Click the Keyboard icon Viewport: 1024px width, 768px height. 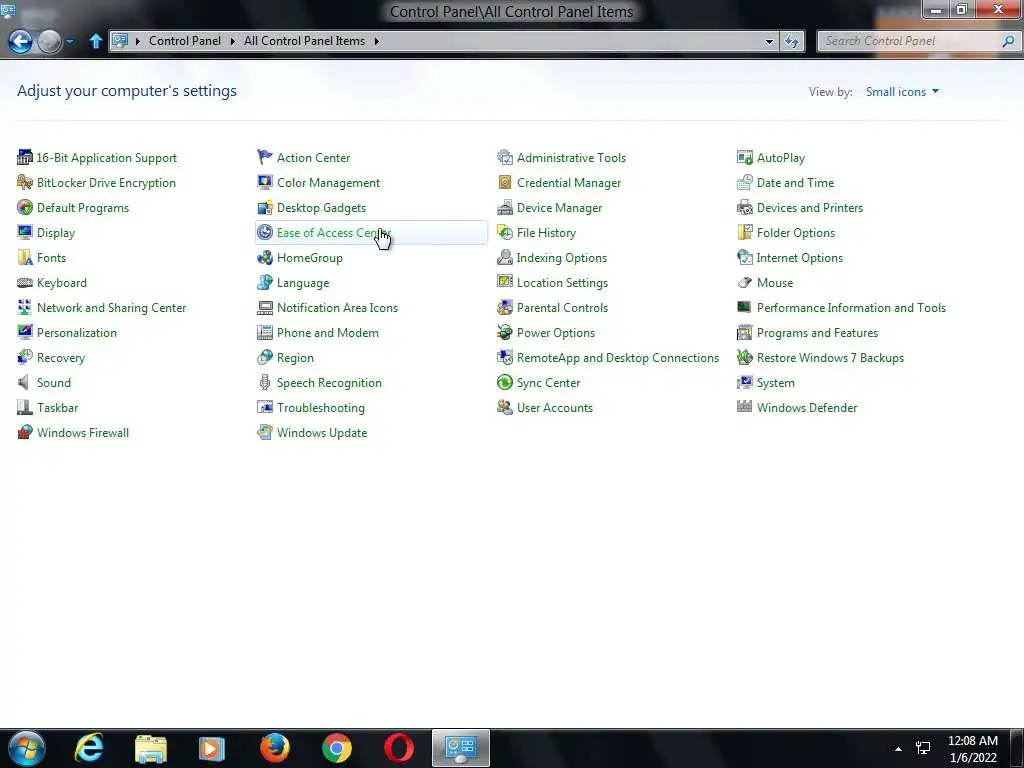click(x=25, y=283)
